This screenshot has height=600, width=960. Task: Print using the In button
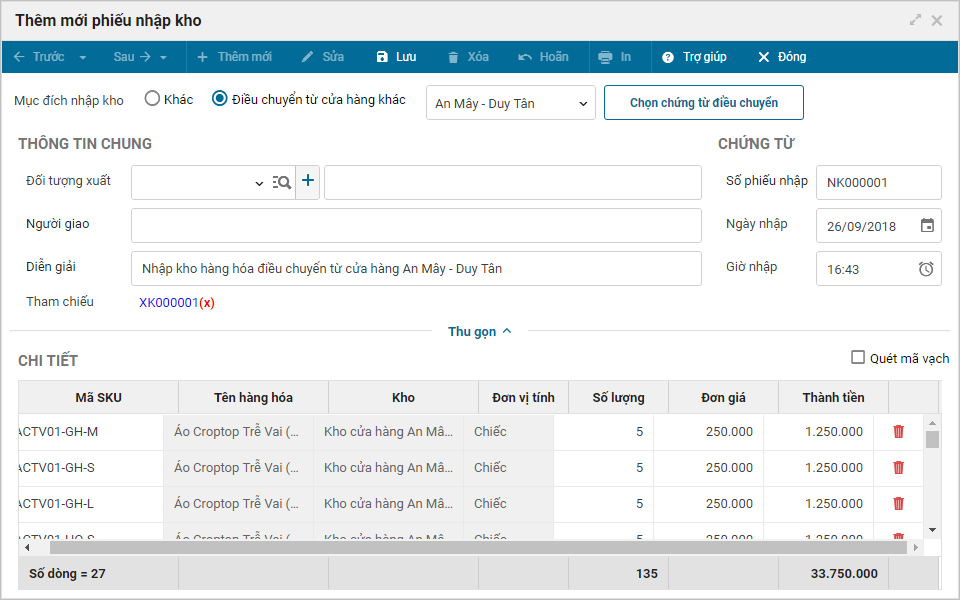pos(615,57)
